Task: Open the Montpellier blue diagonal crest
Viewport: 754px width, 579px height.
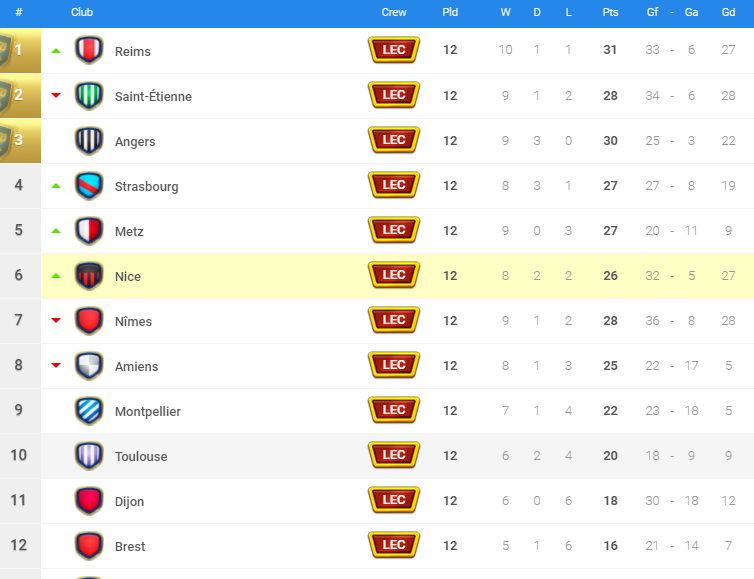Action: [89, 411]
